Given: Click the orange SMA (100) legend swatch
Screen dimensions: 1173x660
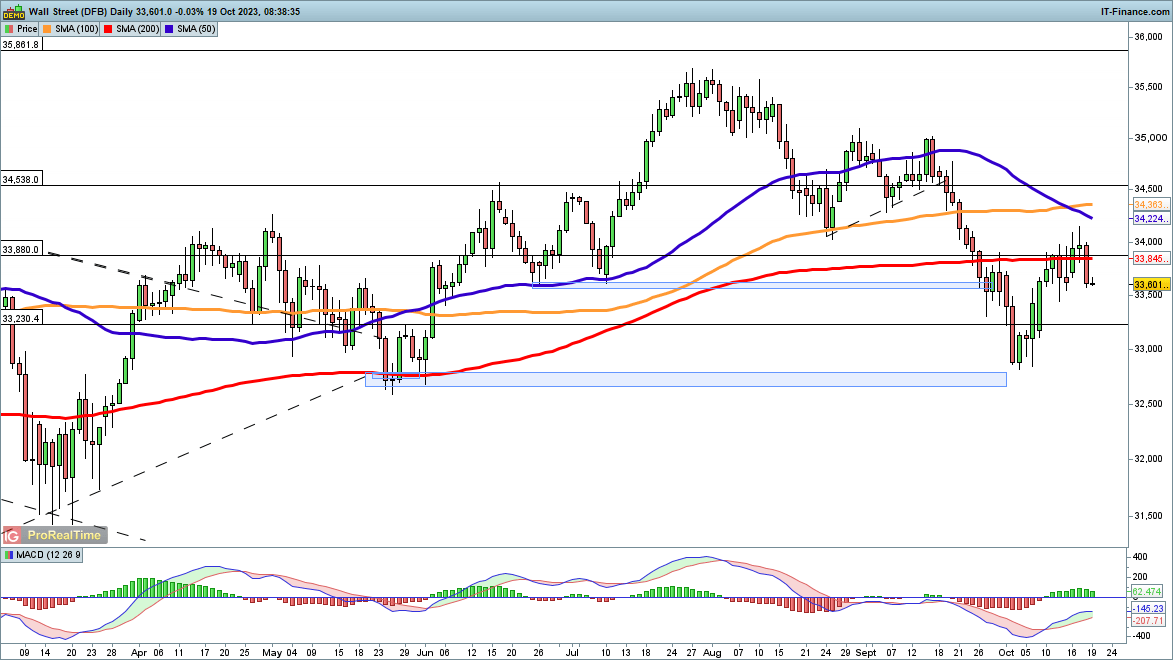Looking at the screenshot, I should tap(50, 30).
